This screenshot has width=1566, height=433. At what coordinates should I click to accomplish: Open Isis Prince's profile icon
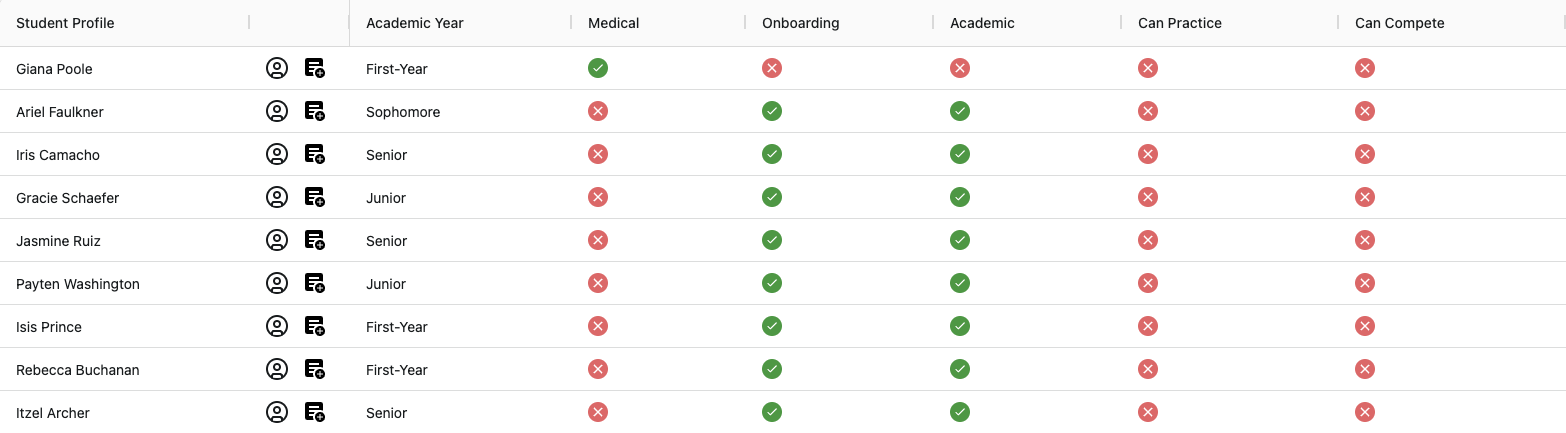pyautogui.click(x=277, y=326)
